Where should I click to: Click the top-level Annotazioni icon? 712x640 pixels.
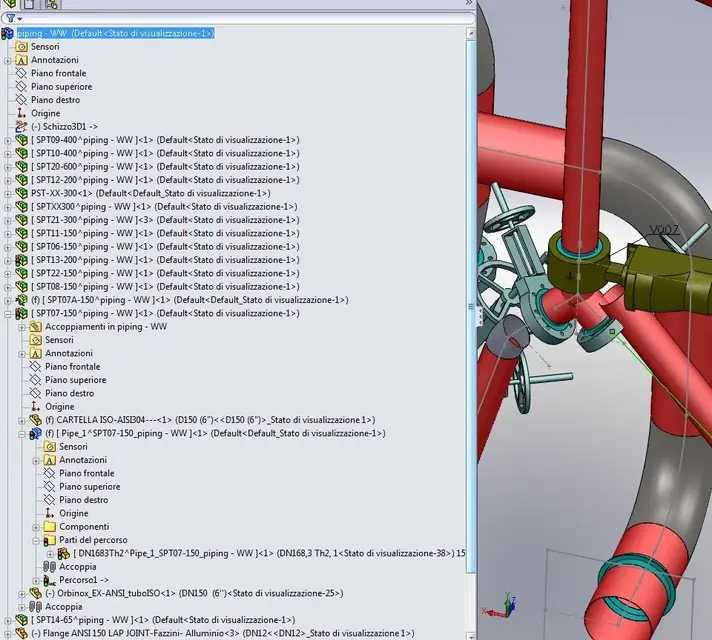point(21,60)
